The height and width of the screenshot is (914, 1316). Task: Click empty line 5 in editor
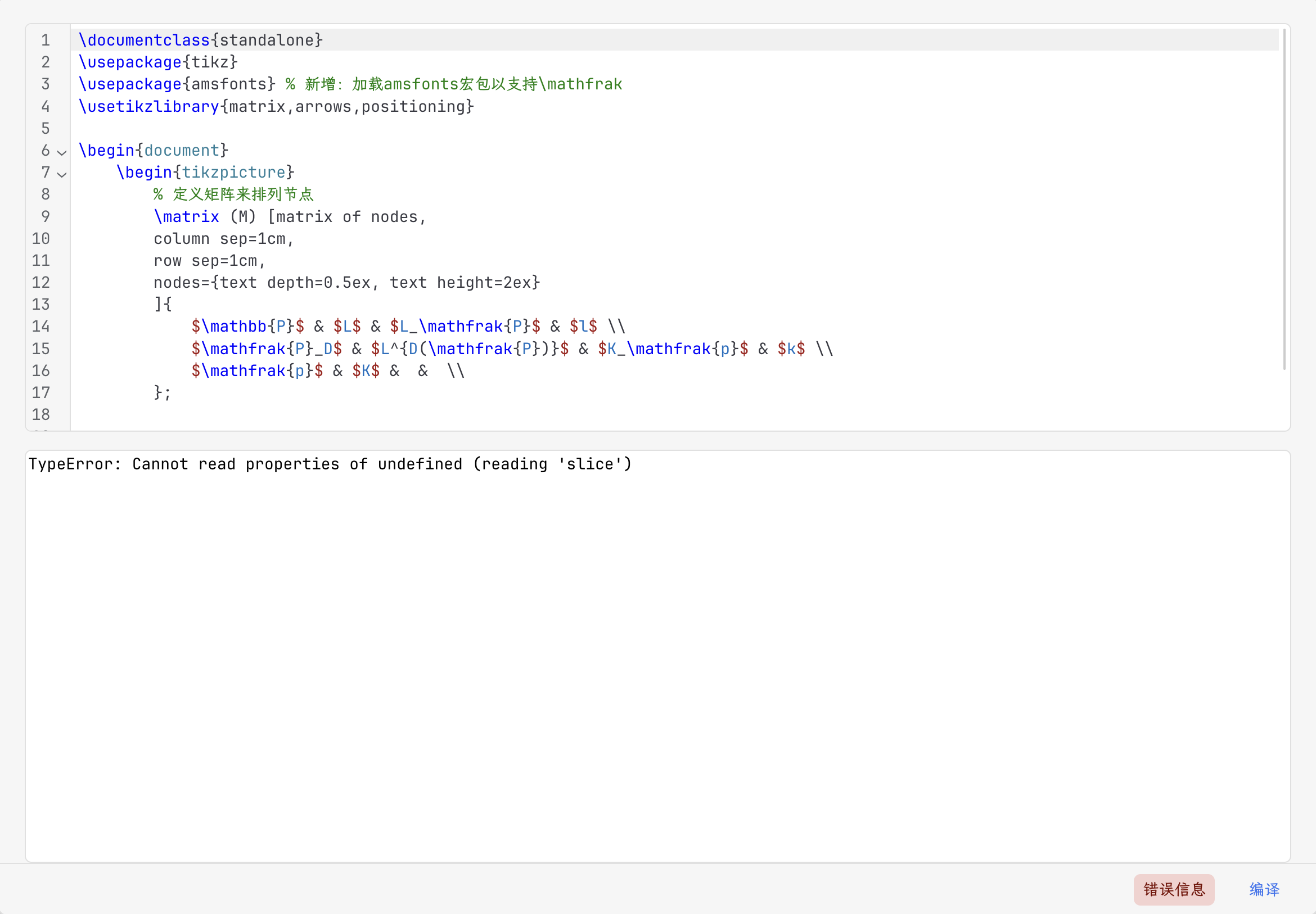pos(344,128)
